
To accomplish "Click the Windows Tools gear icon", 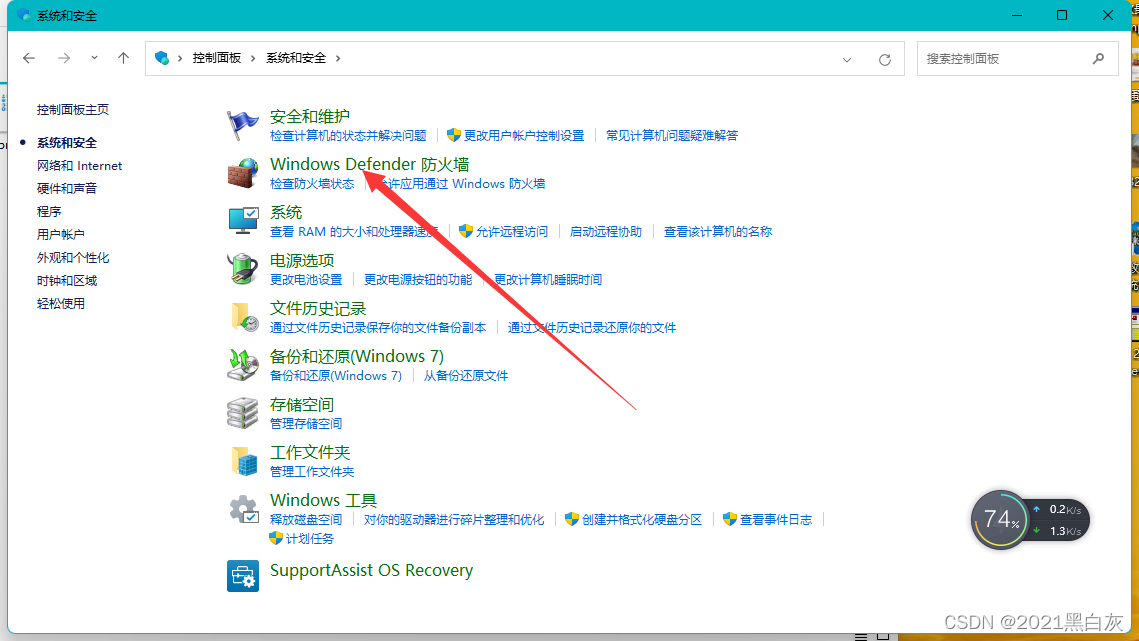I will click(243, 509).
